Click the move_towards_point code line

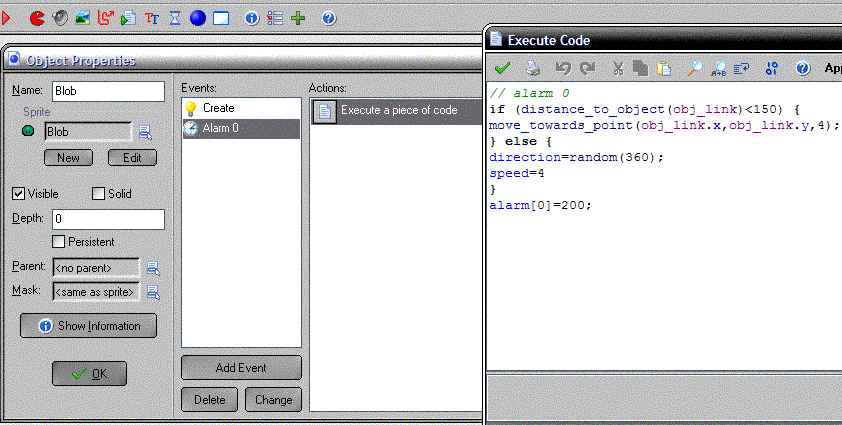coord(664,125)
